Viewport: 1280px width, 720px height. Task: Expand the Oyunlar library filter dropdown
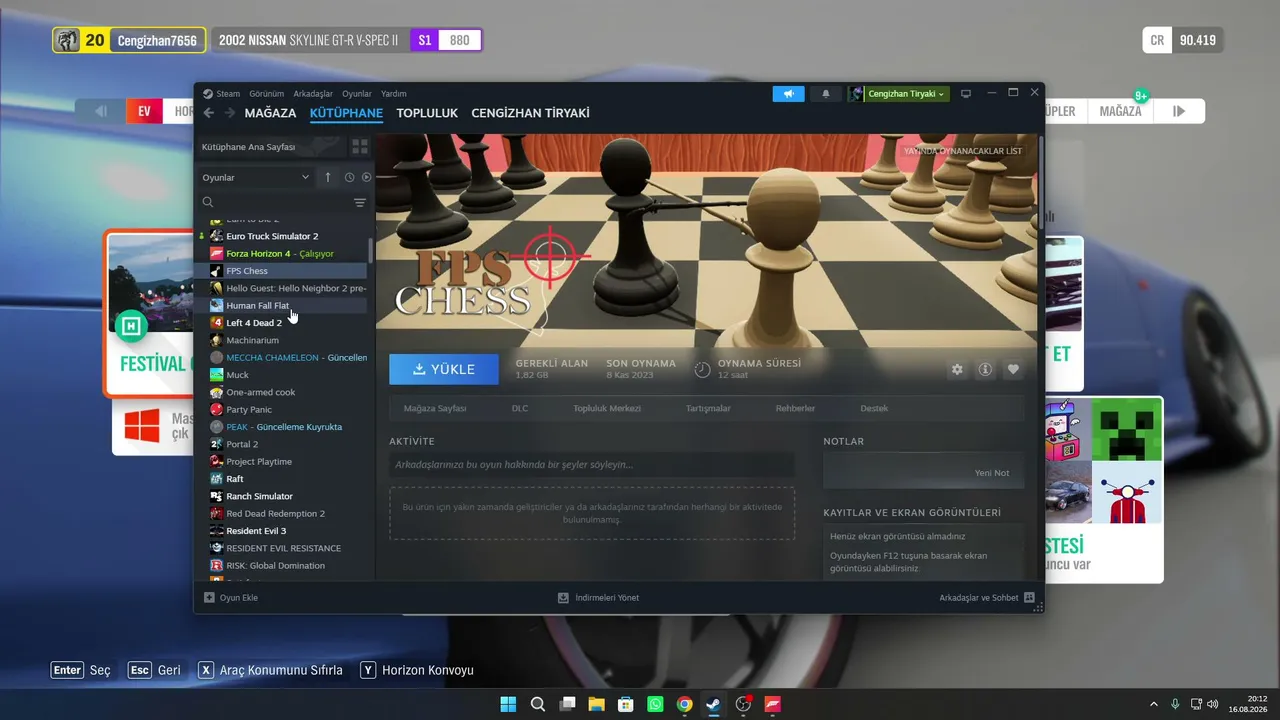(x=256, y=177)
